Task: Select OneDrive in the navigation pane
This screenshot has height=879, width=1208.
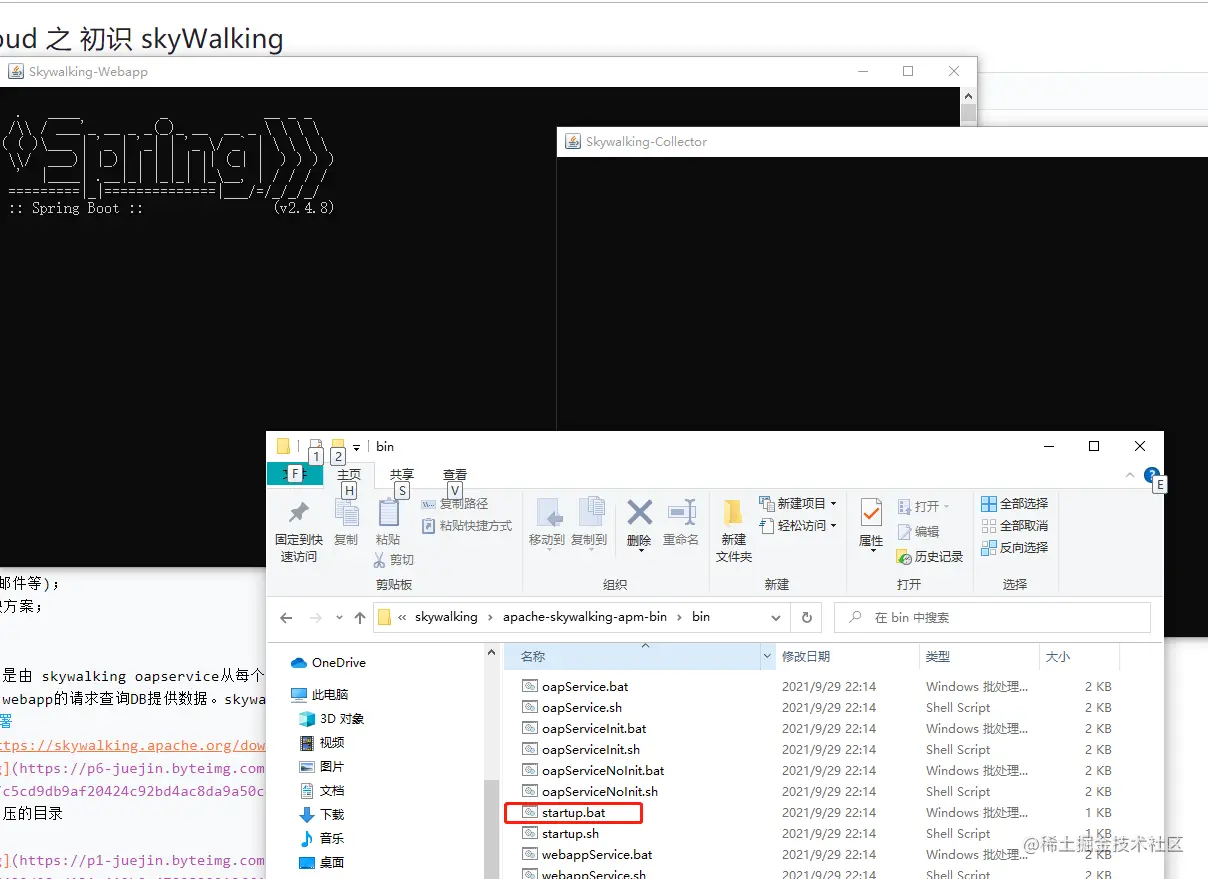Action: tap(329, 663)
